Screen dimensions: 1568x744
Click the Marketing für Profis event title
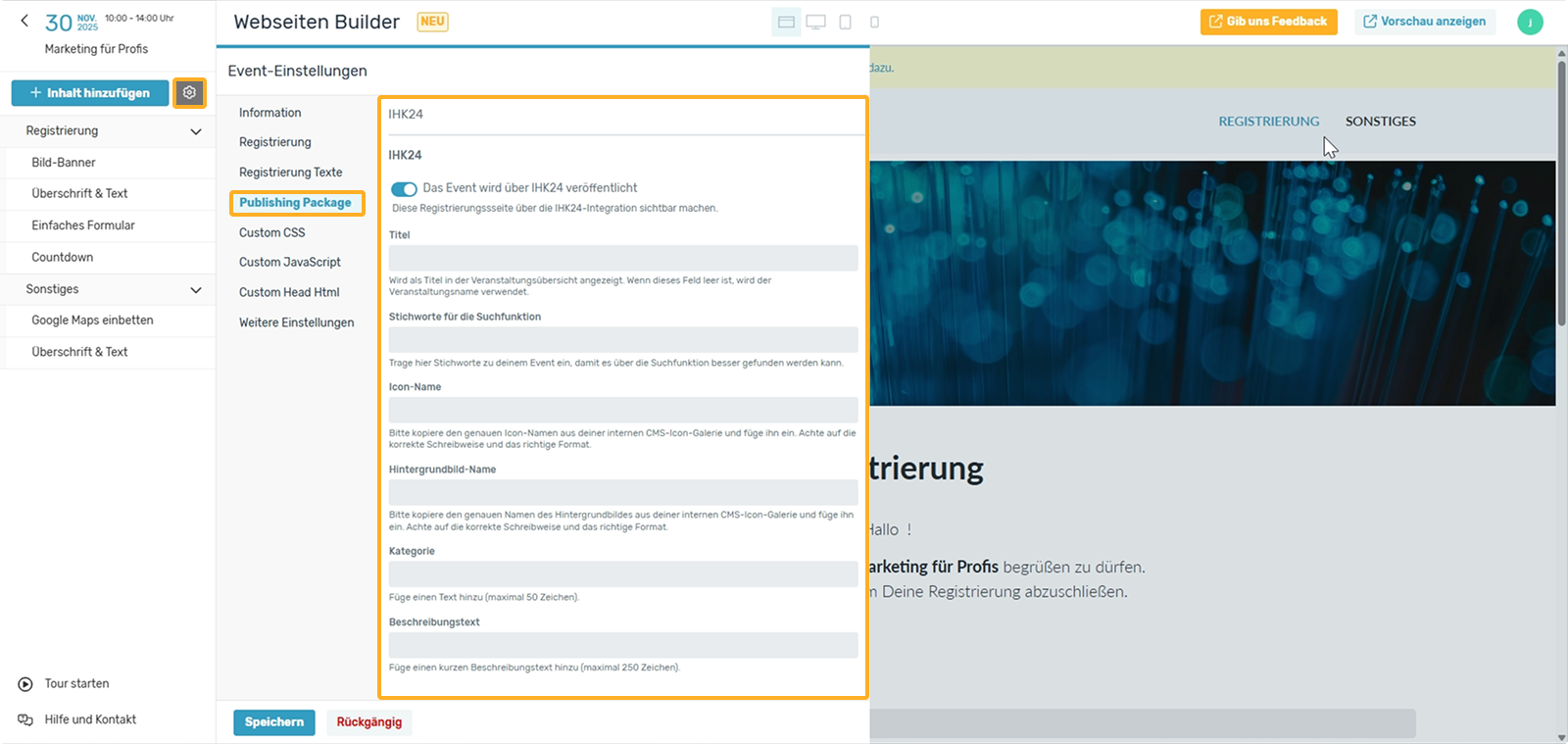pos(96,49)
